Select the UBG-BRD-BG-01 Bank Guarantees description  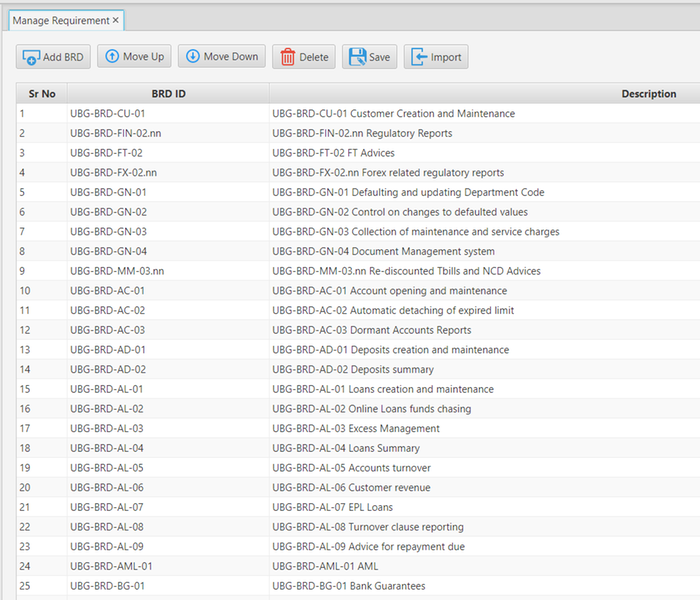pos(348,586)
